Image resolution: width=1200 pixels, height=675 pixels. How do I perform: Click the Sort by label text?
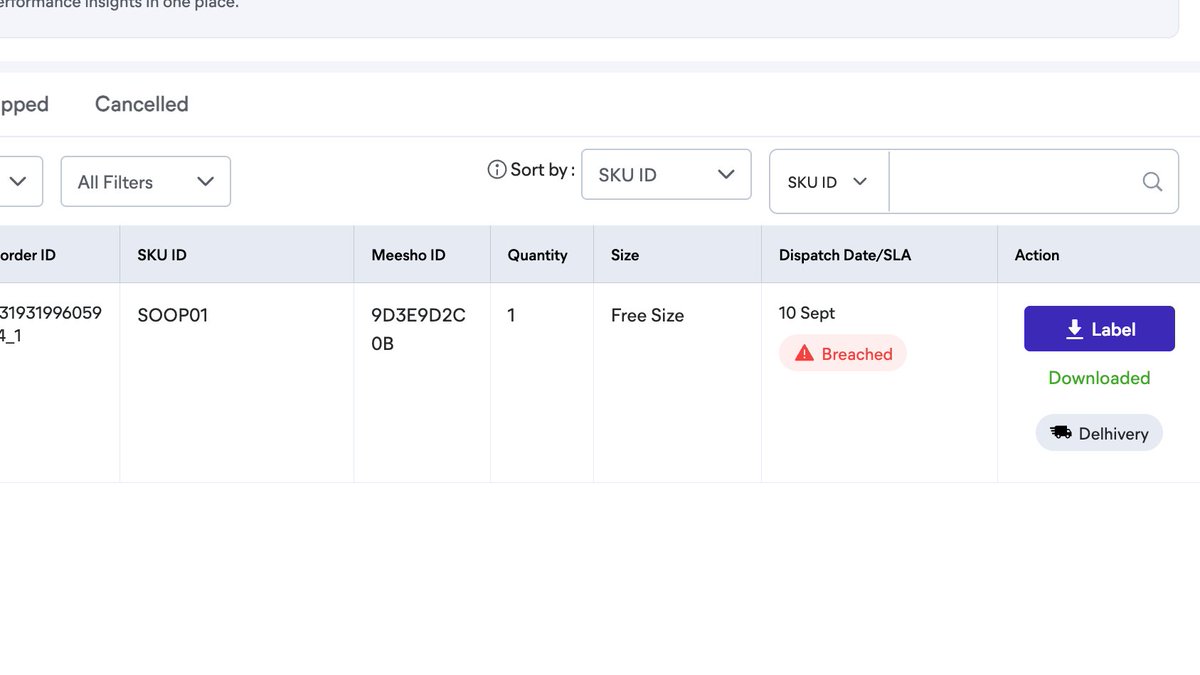pyautogui.click(x=542, y=170)
